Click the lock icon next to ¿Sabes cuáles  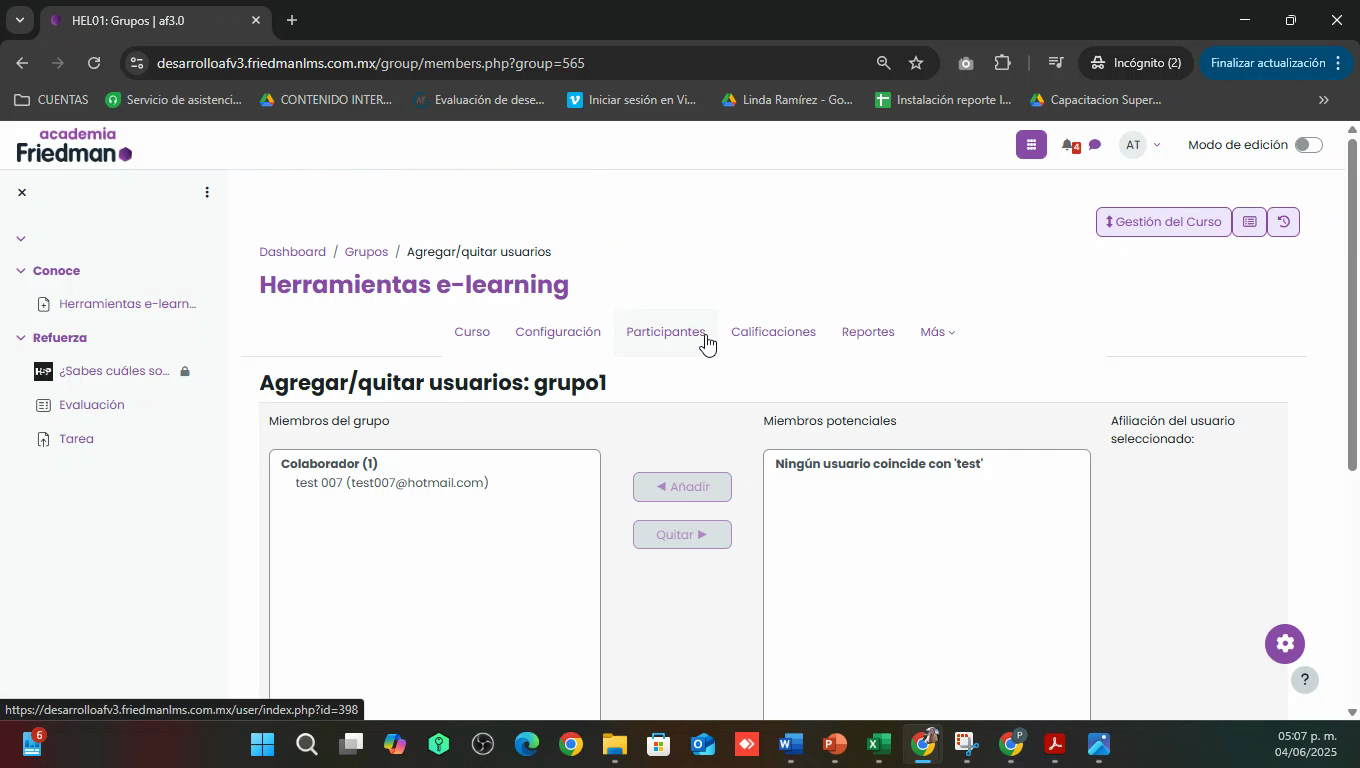click(x=185, y=371)
